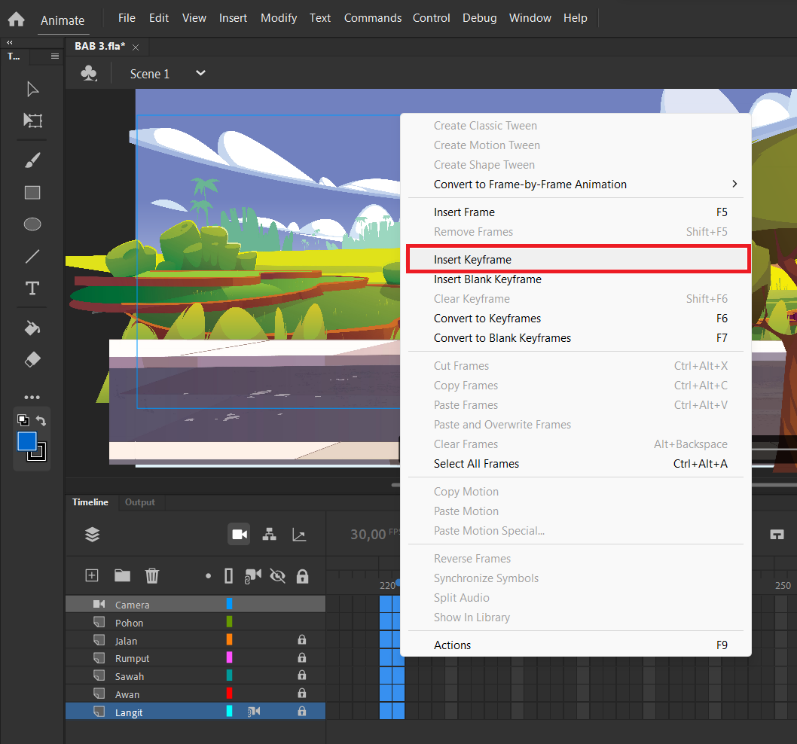This screenshot has height=744, width=797.
Task: Select the Rectangle tool
Action: pos(33,193)
